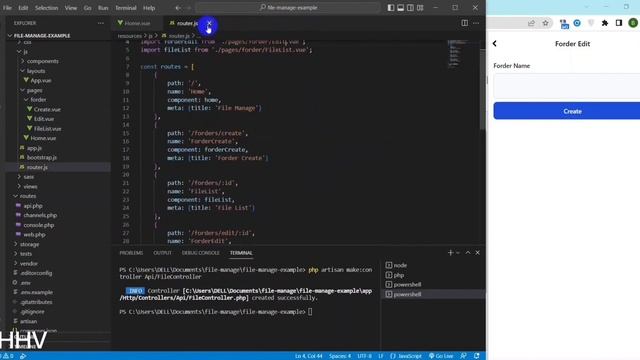Image resolution: width=640 pixels, height=360 pixels.
Task: Open editor more actions menu
Action: [476, 23]
